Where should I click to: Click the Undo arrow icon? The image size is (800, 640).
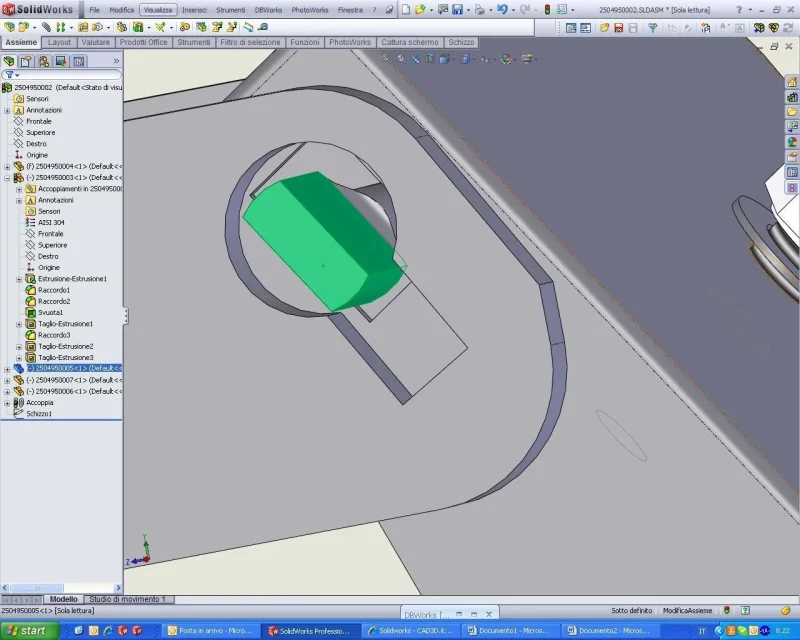(x=502, y=10)
